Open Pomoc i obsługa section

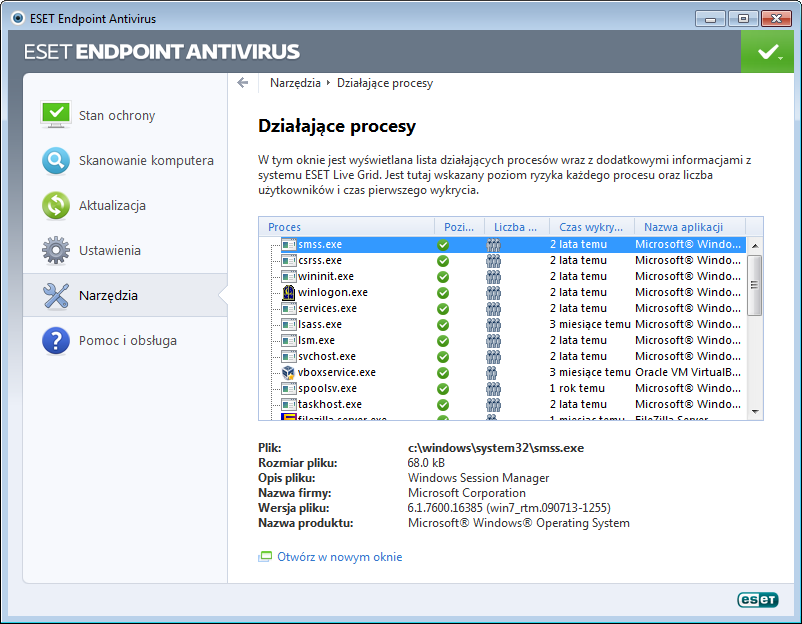(125, 341)
